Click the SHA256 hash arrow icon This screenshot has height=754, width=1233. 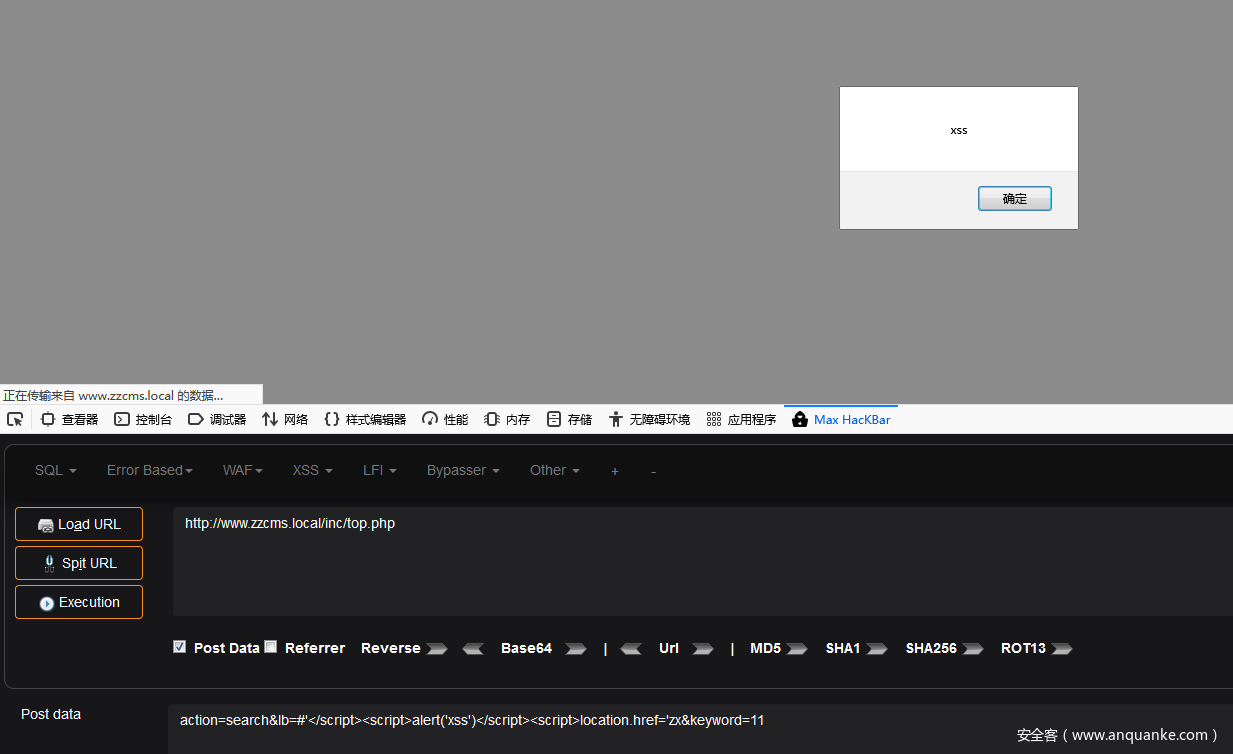(x=973, y=648)
